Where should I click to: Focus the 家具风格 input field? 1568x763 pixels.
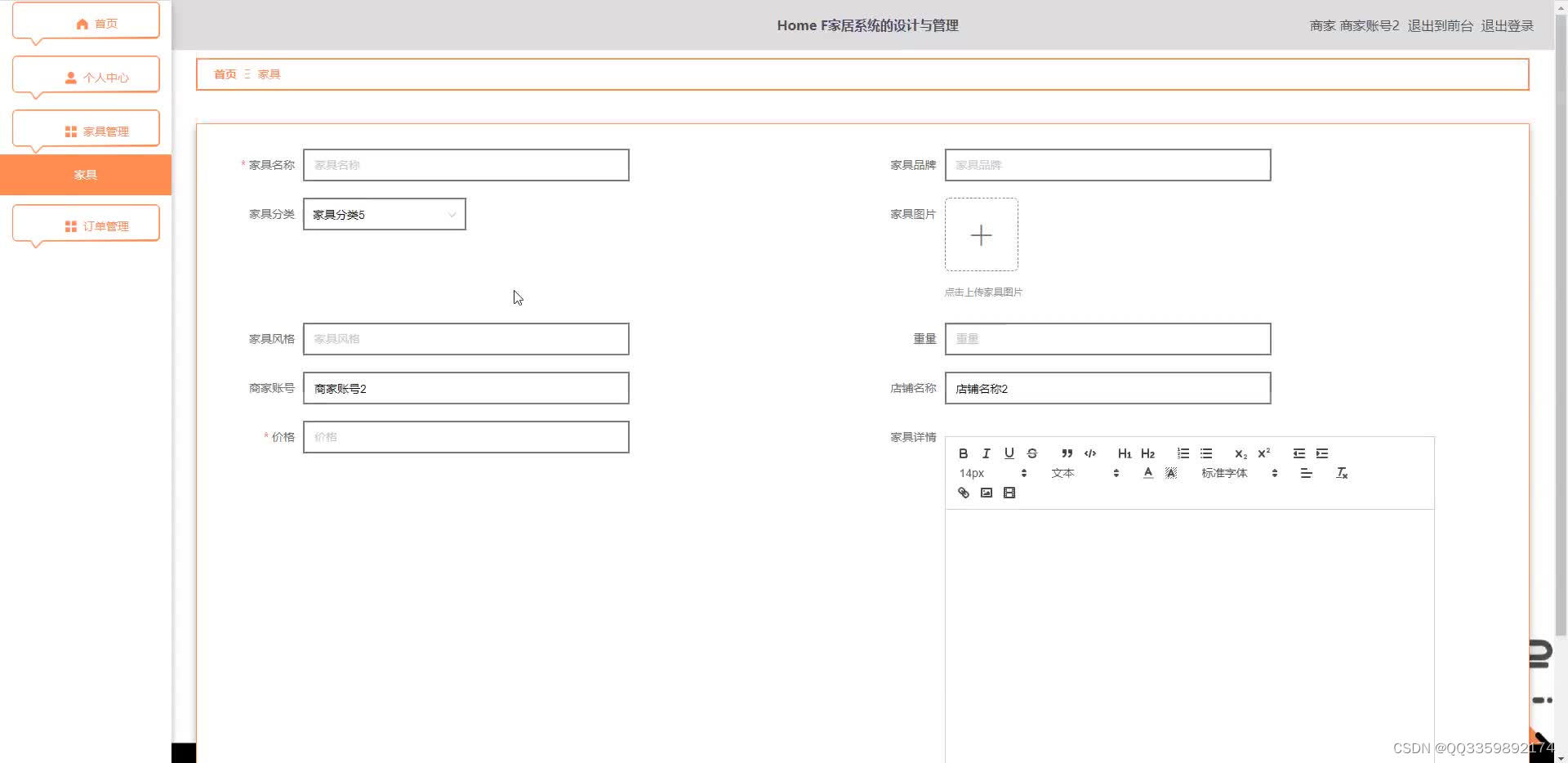465,339
